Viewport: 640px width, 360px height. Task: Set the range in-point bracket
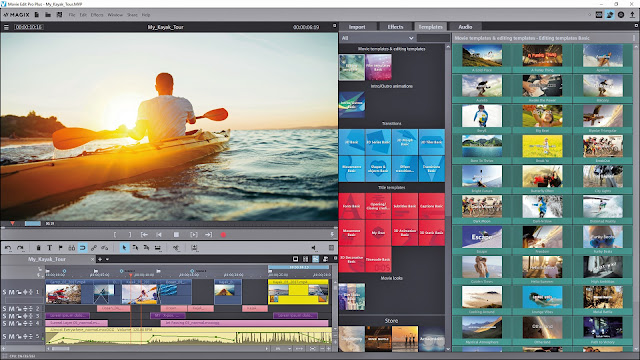pos(115,235)
